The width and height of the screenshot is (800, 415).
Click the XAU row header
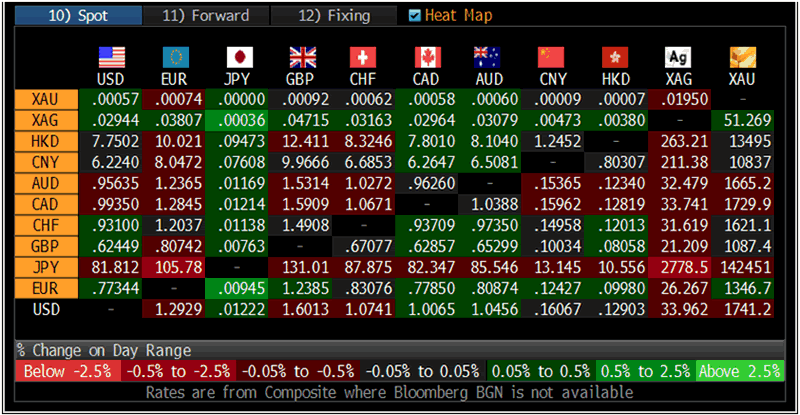tap(45, 99)
